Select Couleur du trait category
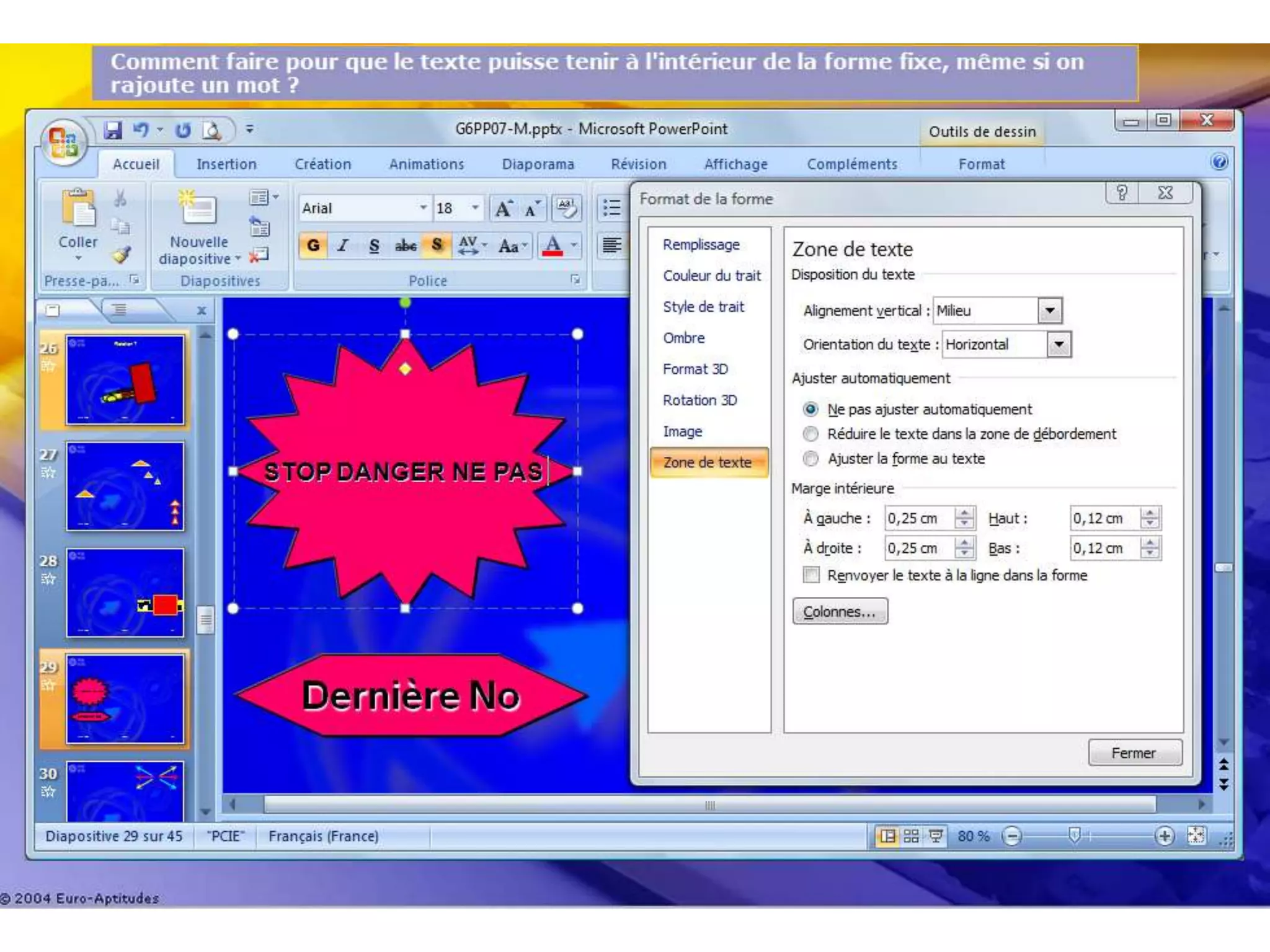The image size is (1270, 952). (x=712, y=276)
